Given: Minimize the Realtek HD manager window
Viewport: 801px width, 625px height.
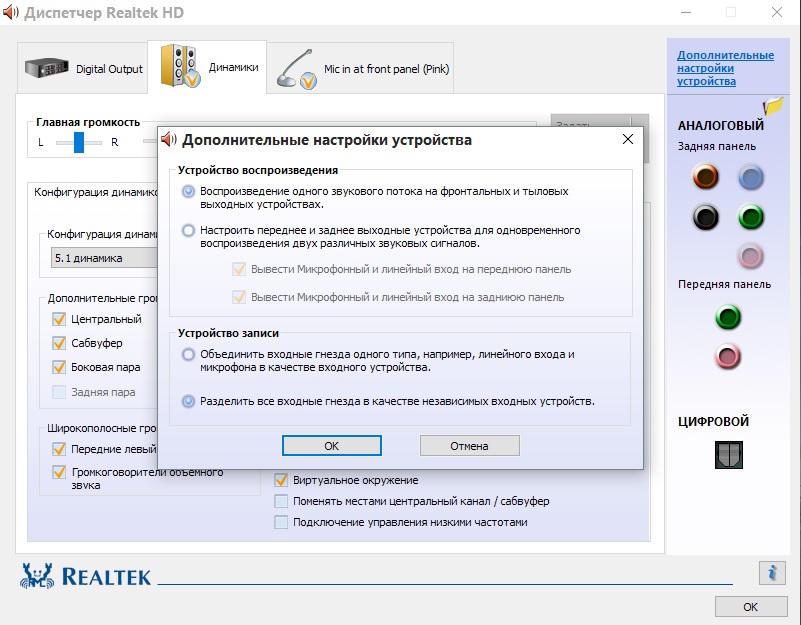Looking at the screenshot, I should point(686,12).
